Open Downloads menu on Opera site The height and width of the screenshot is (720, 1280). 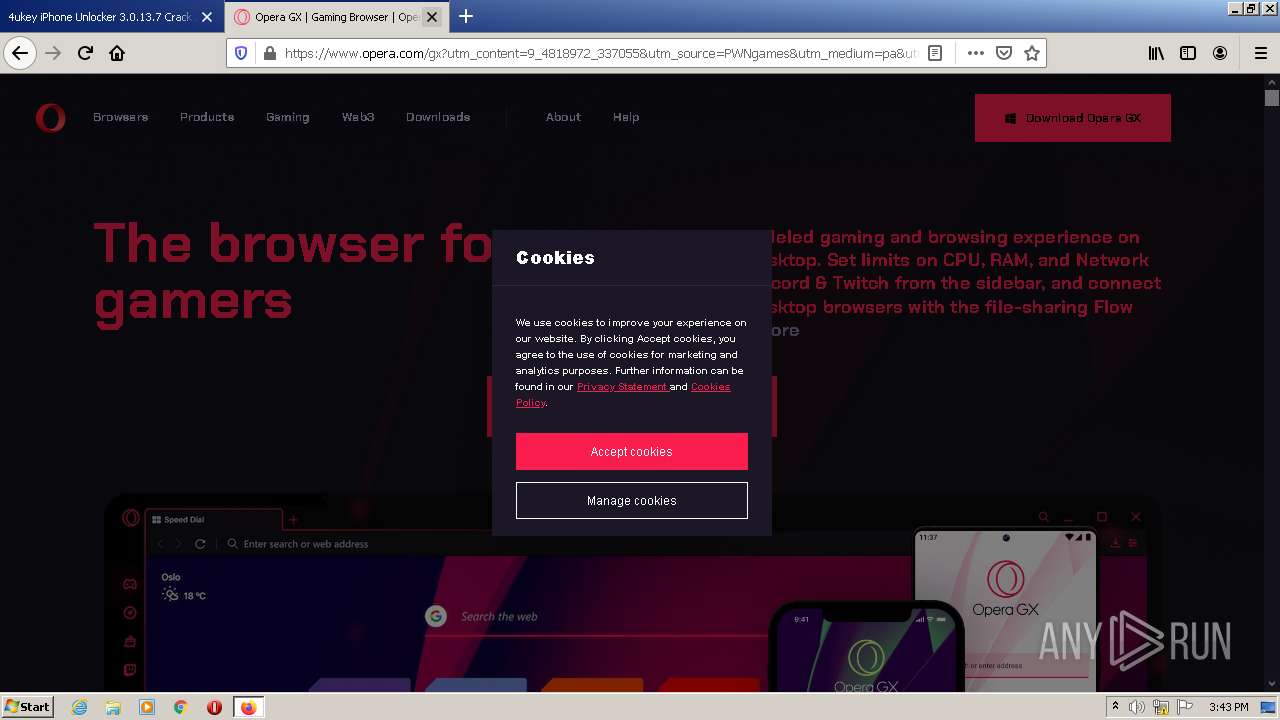click(438, 117)
